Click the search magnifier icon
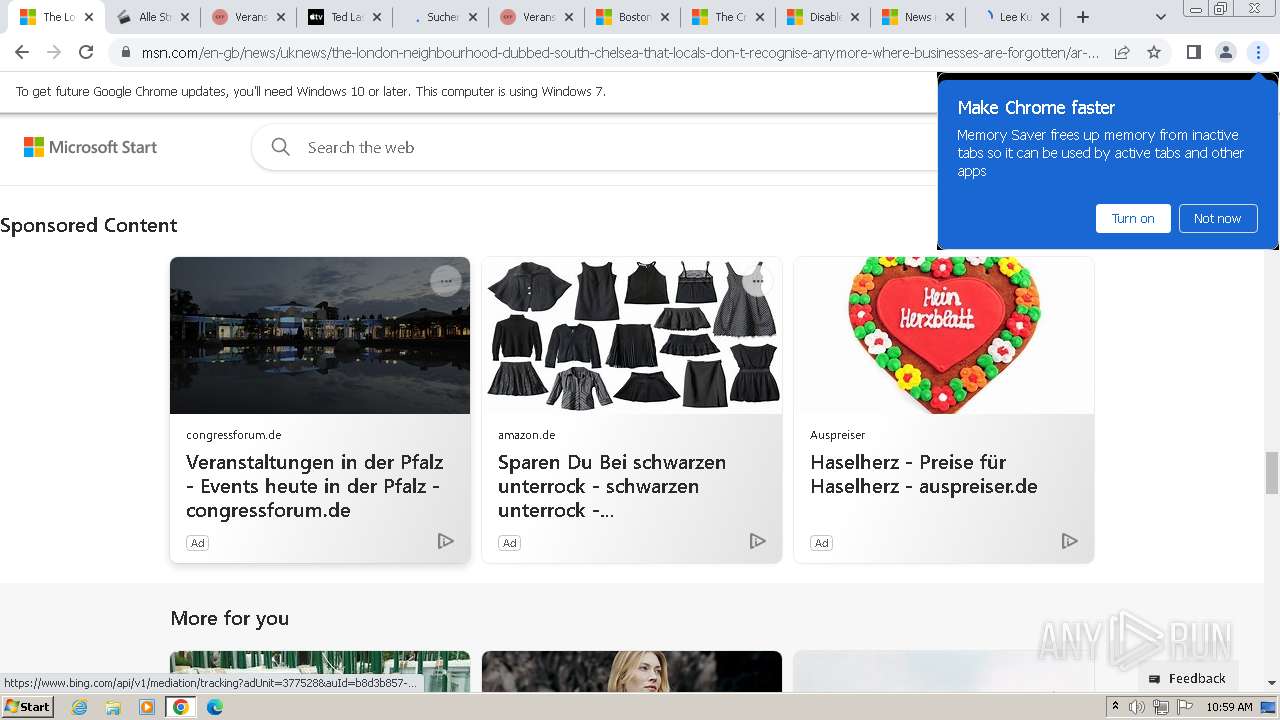 tap(281, 147)
